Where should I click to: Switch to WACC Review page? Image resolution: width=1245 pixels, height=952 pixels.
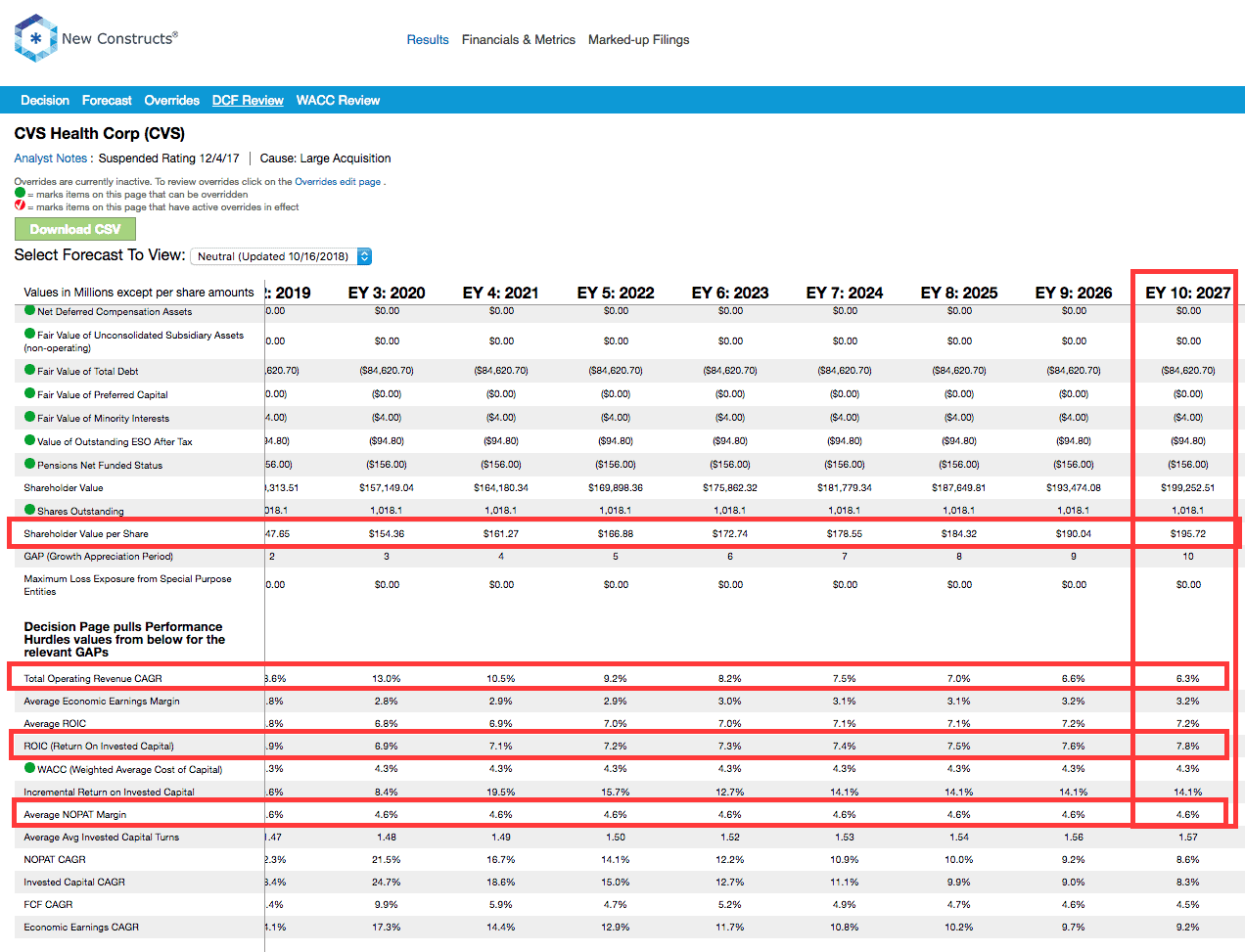click(338, 100)
